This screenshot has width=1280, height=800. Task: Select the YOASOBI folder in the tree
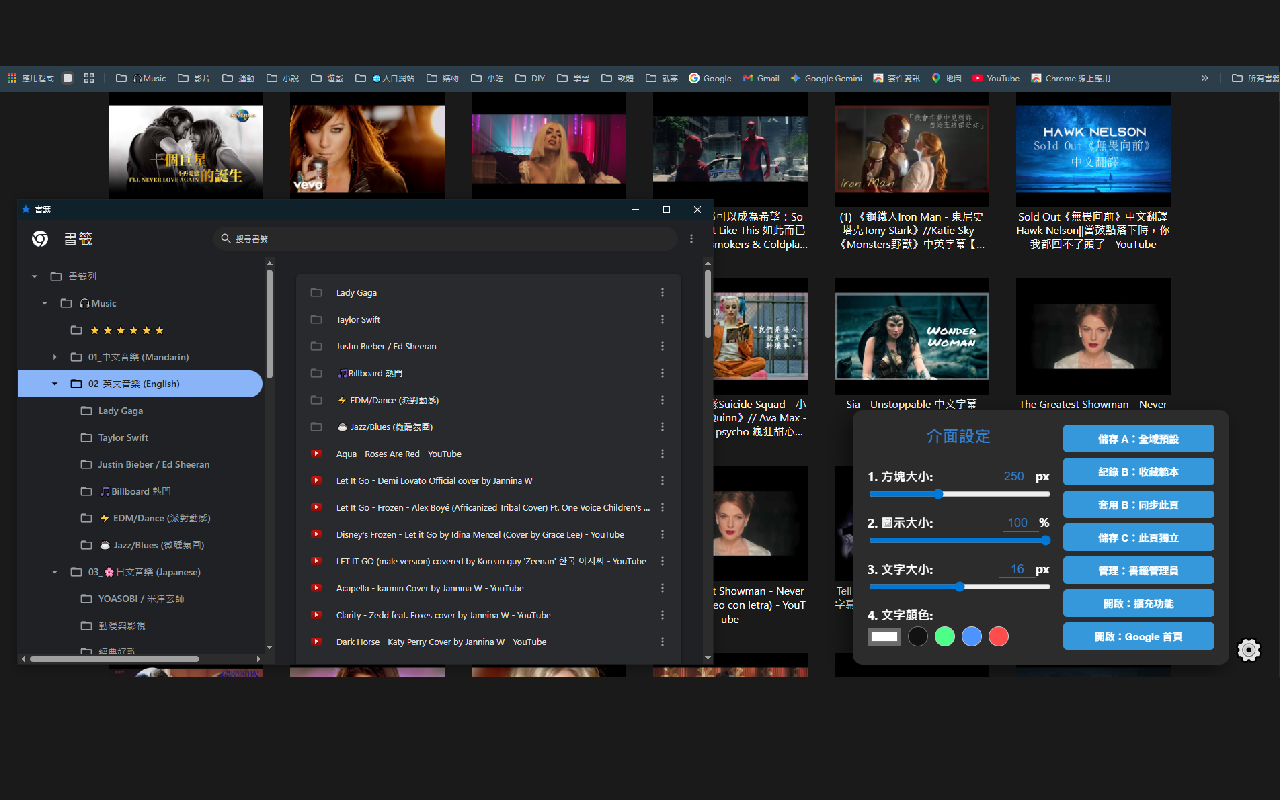coord(140,599)
